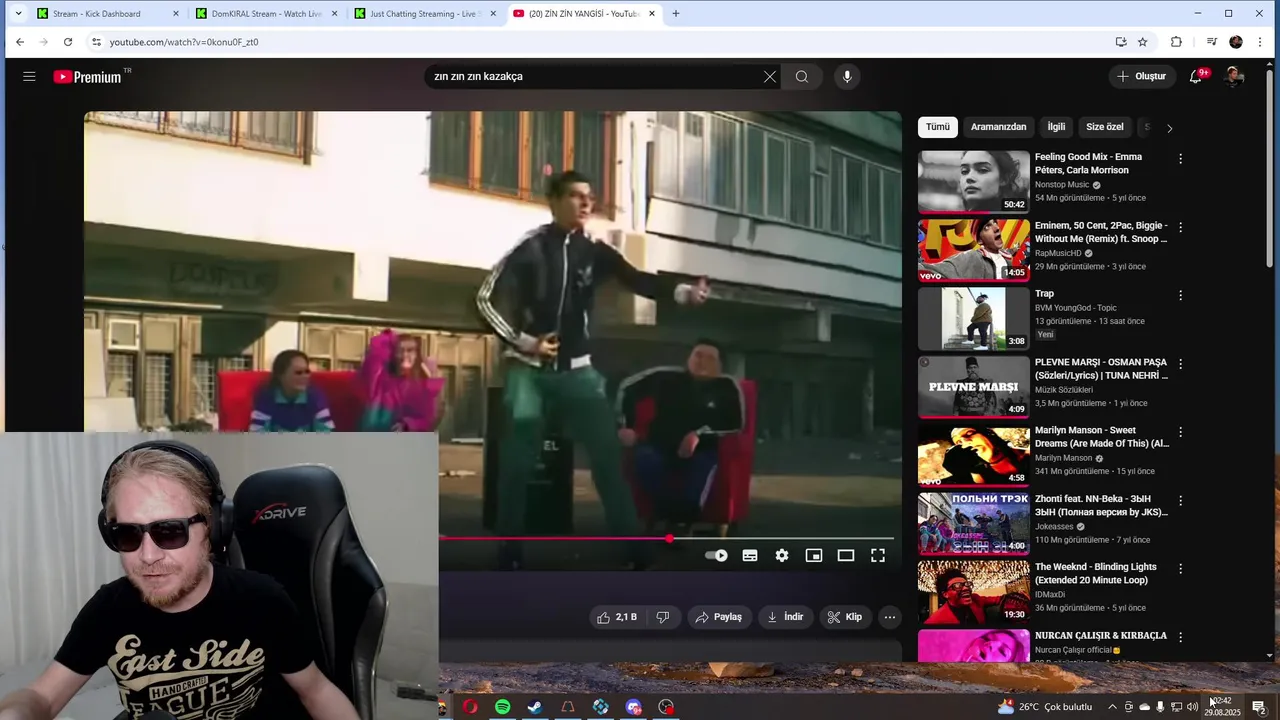Open video player settings gear

pos(782,556)
